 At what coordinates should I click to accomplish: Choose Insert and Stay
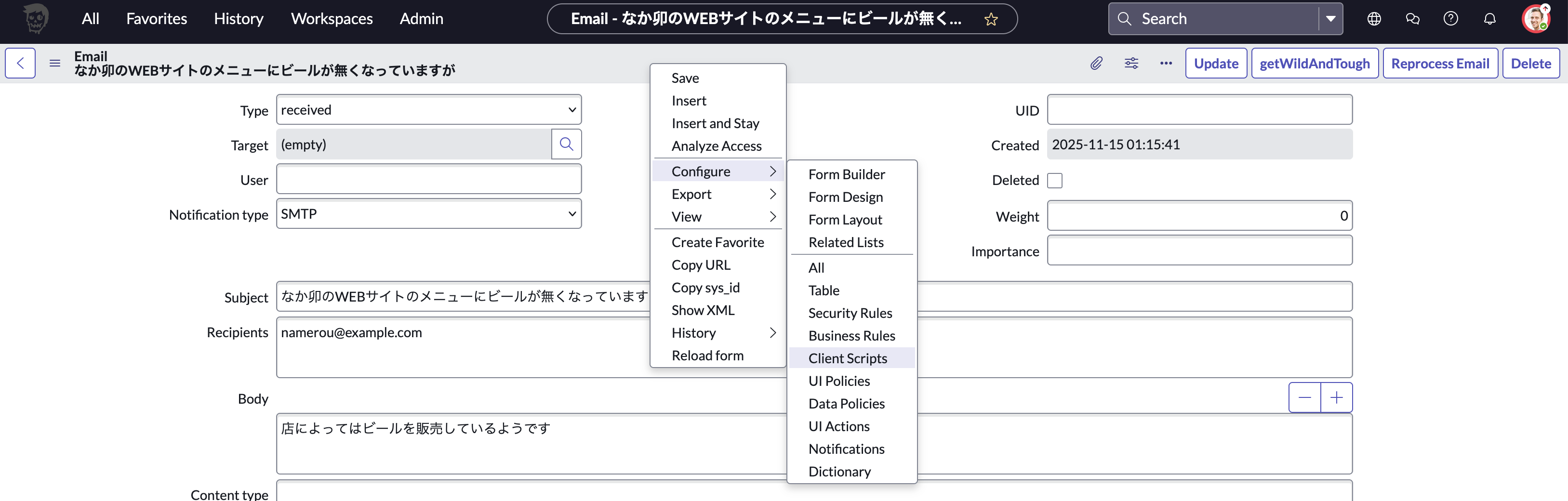pos(718,124)
